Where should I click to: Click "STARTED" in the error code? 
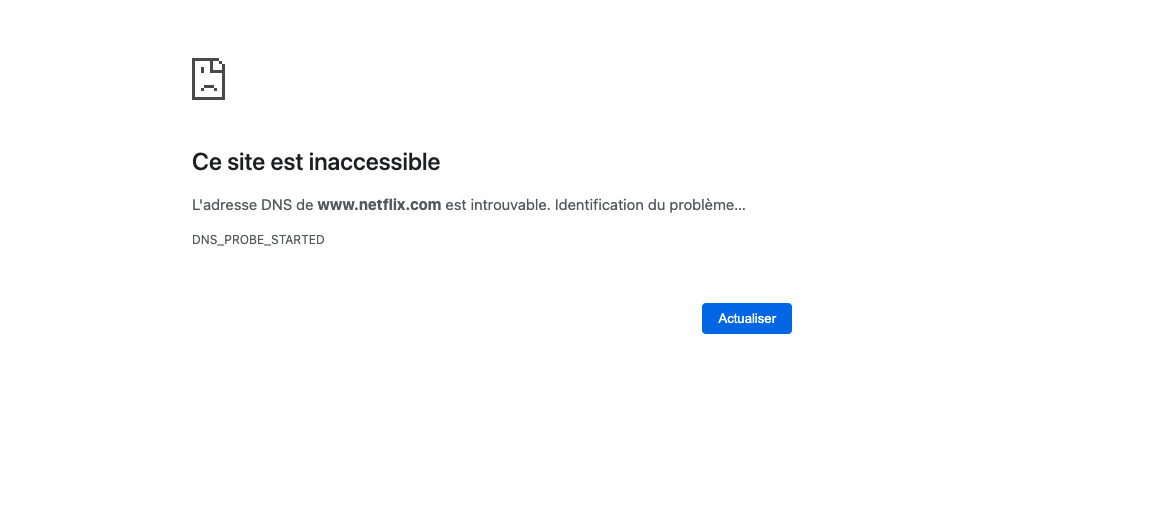(297, 240)
